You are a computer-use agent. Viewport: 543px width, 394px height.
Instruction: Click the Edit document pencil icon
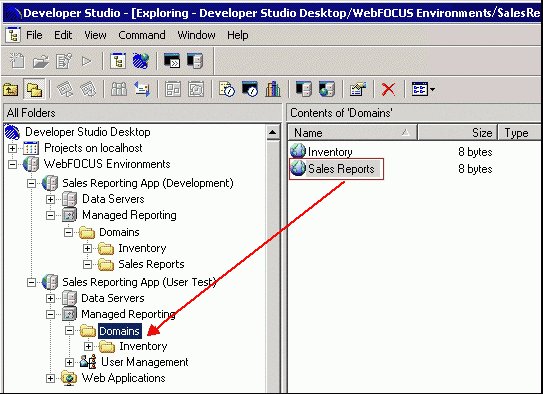64,61
